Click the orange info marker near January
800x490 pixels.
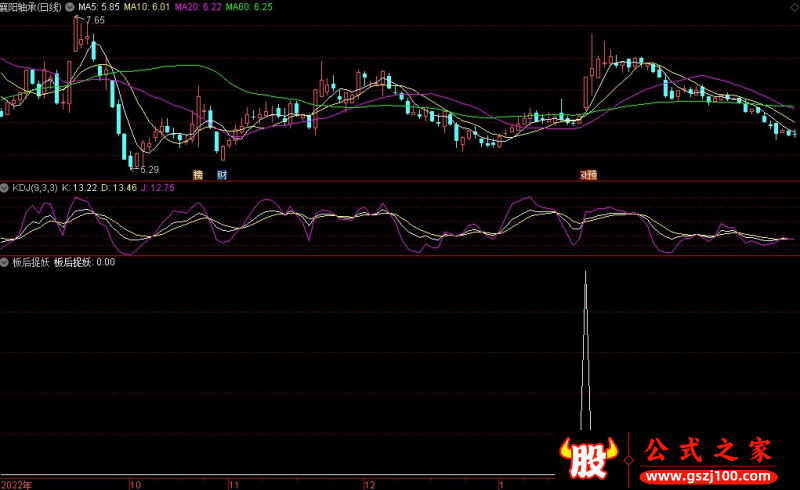click(588, 174)
